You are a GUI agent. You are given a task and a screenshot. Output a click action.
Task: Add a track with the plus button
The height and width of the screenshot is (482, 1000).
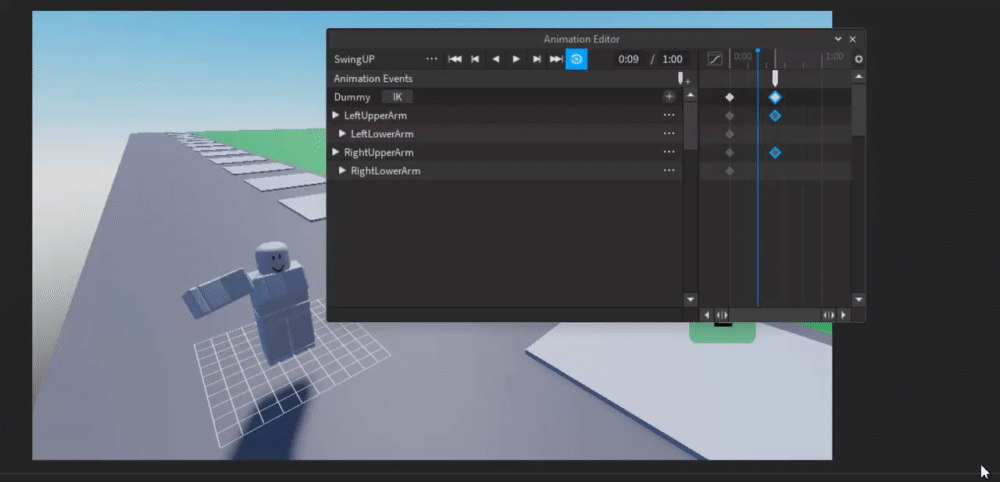tap(669, 97)
